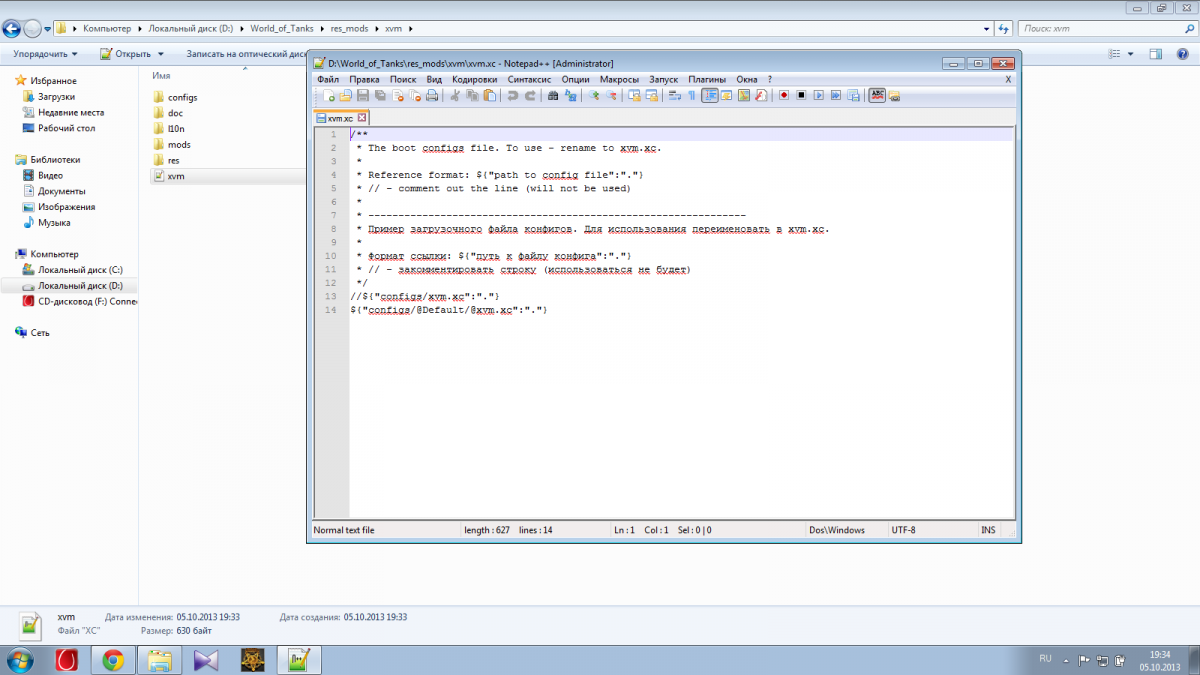This screenshot has width=1200, height=675.
Task: Click the Find binoculars icon
Action: click(x=553, y=96)
